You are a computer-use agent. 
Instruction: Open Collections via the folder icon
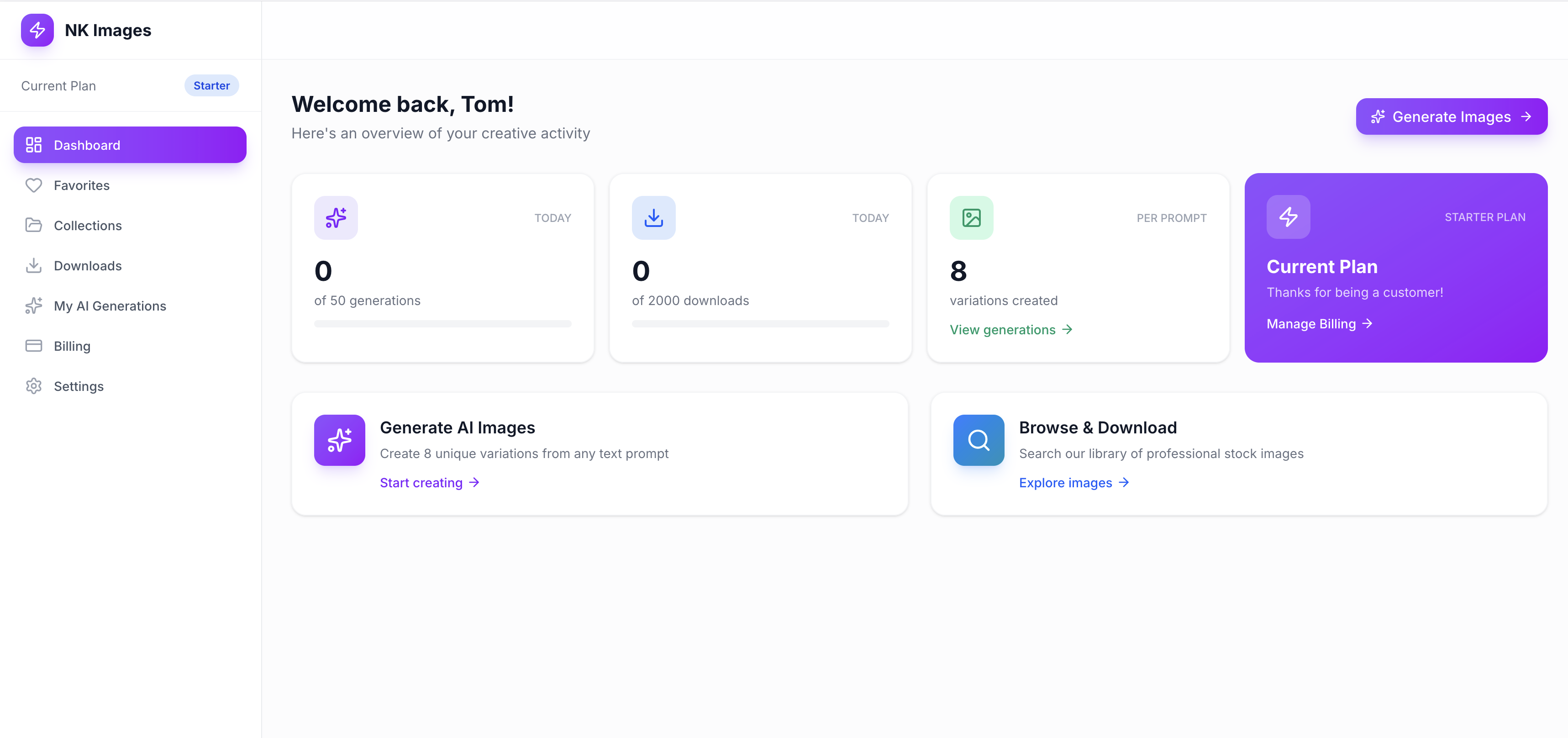point(33,225)
